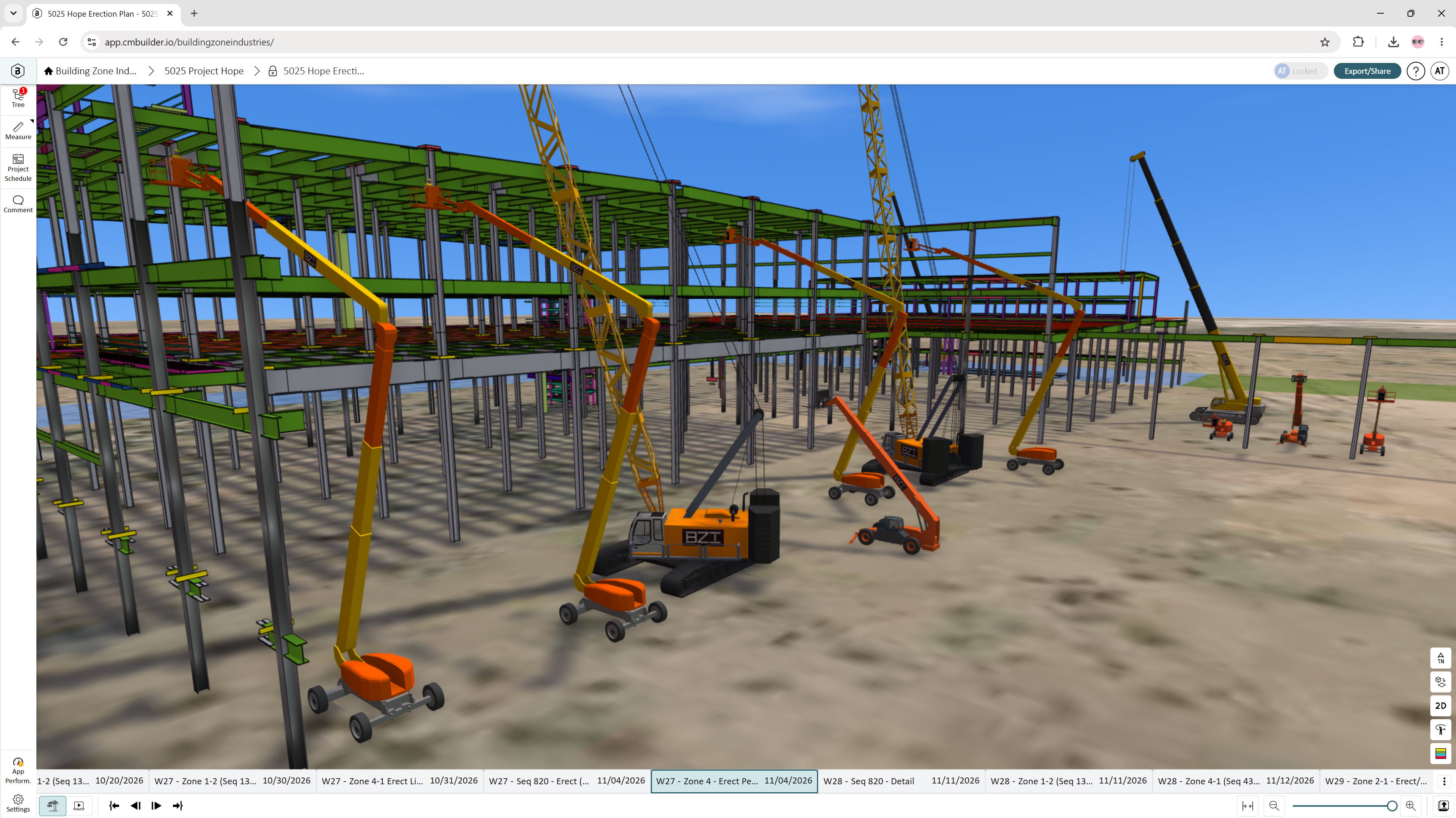Select the W28 - Zone 4-1 (Seq 43... step
The image size is (1456, 818).
1236,781
